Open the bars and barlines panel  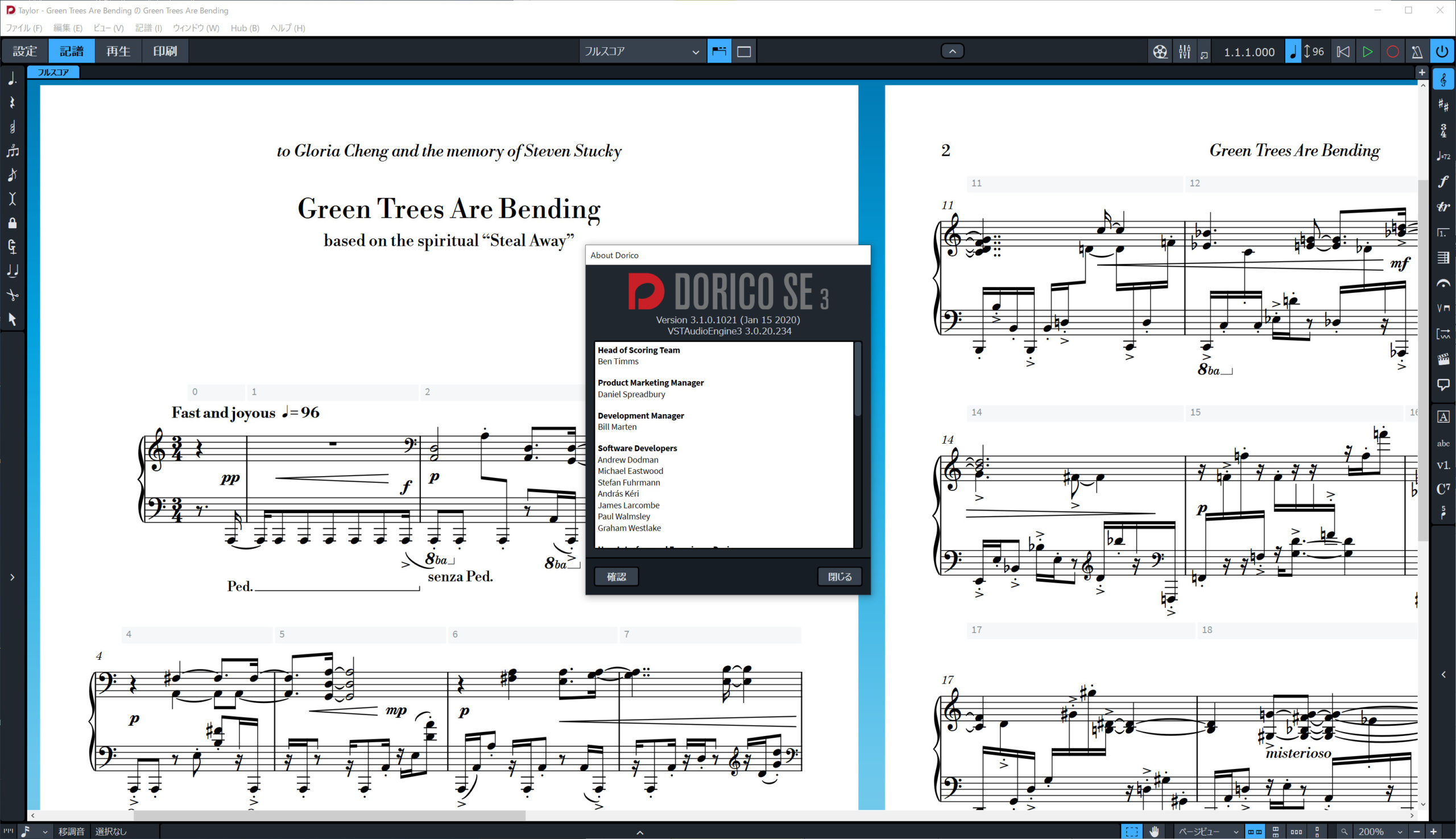1443,258
